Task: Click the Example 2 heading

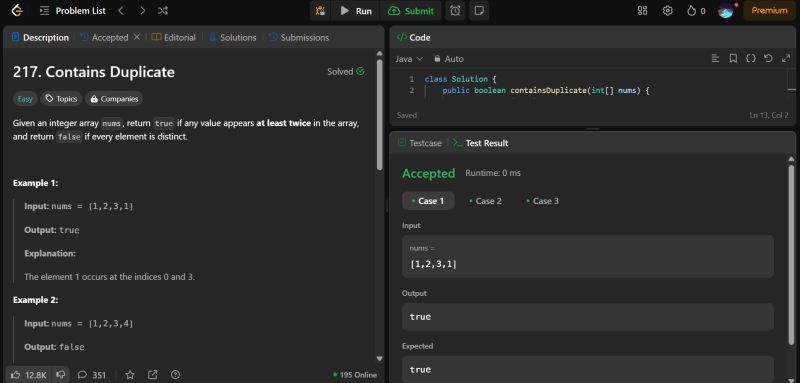Action: click(x=35, y=300)
